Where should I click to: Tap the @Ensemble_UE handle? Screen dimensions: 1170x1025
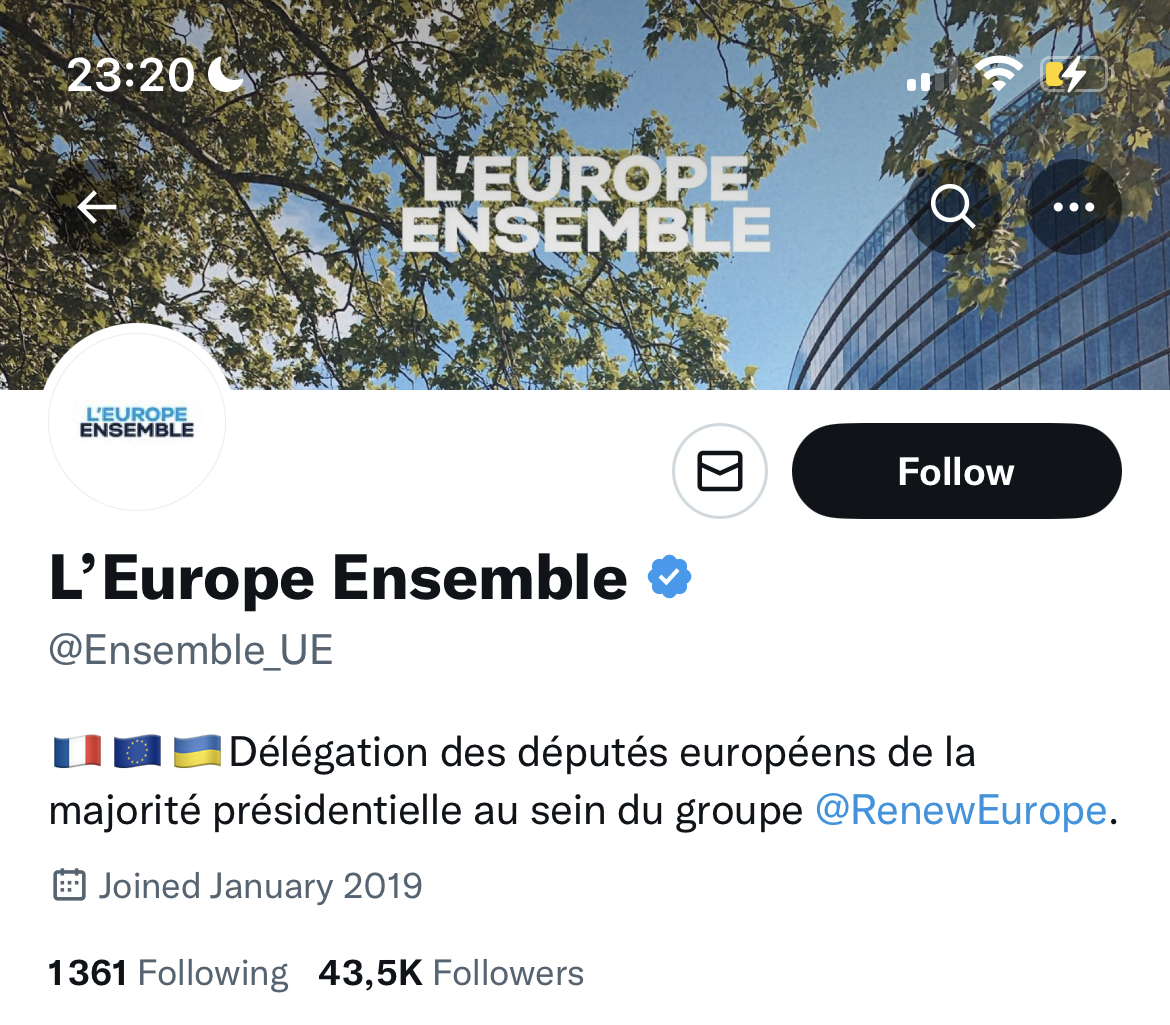tap(191, 651)
